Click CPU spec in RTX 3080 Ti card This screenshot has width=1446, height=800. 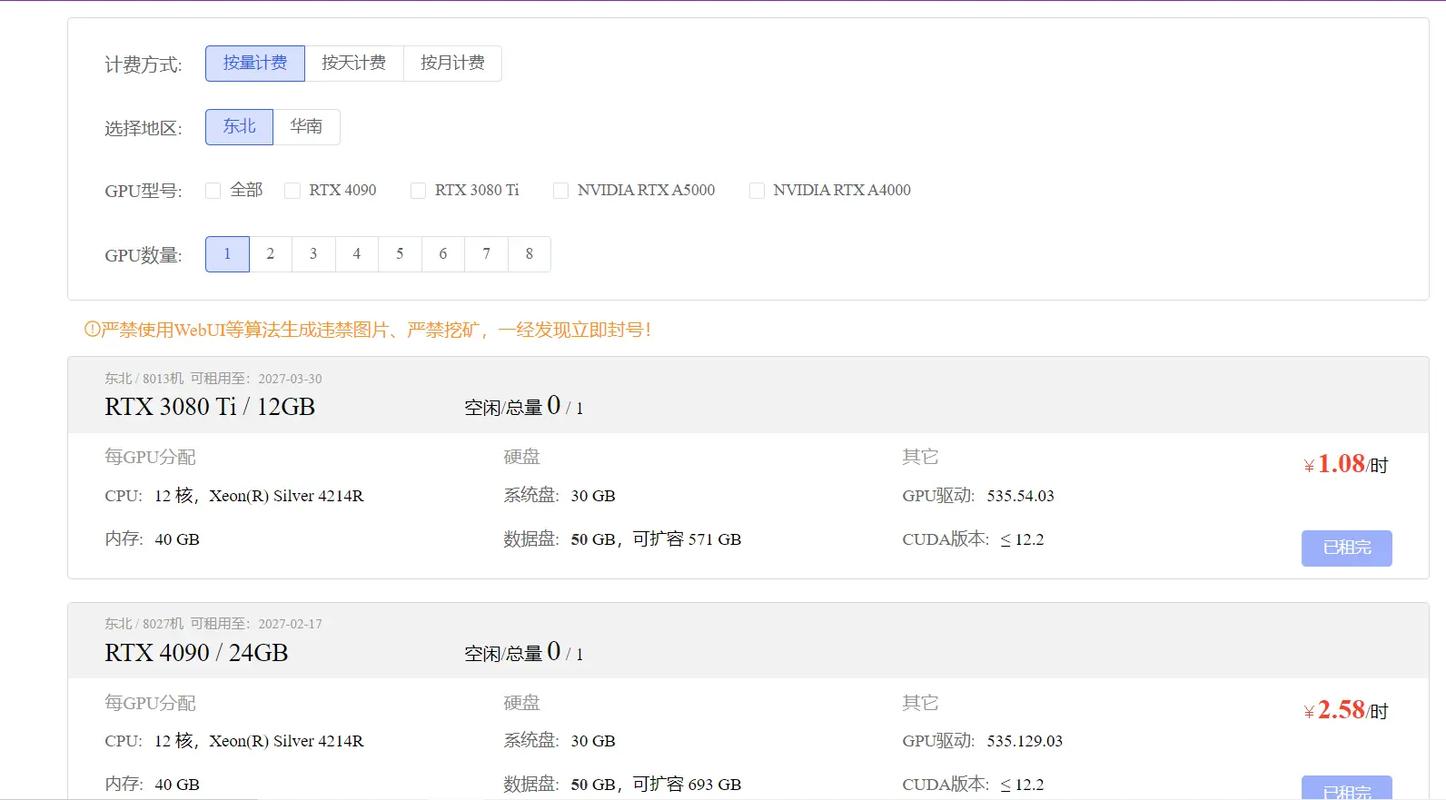pyautogui.click(x=234, y=496)
